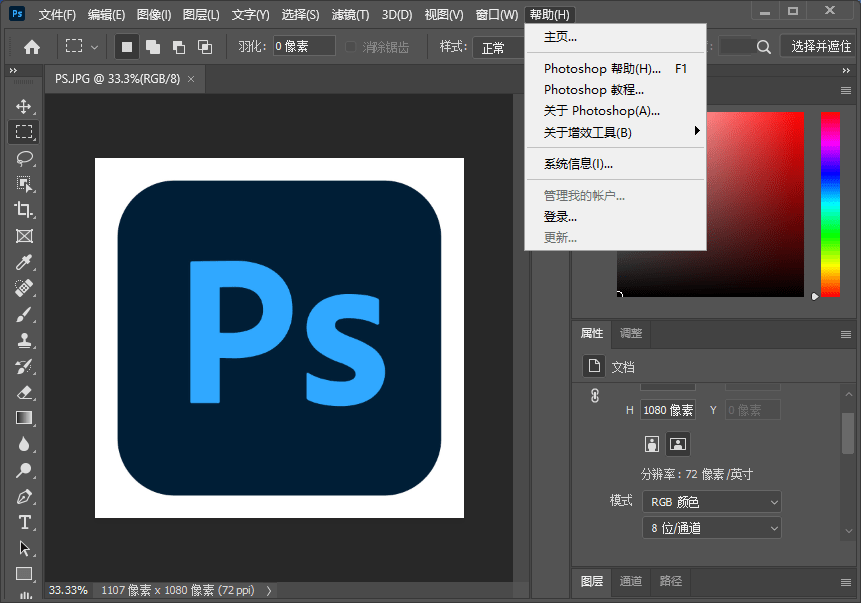
Task: Open the 8 位/通道 bit depth dropdown
Action: click(712, 528)
